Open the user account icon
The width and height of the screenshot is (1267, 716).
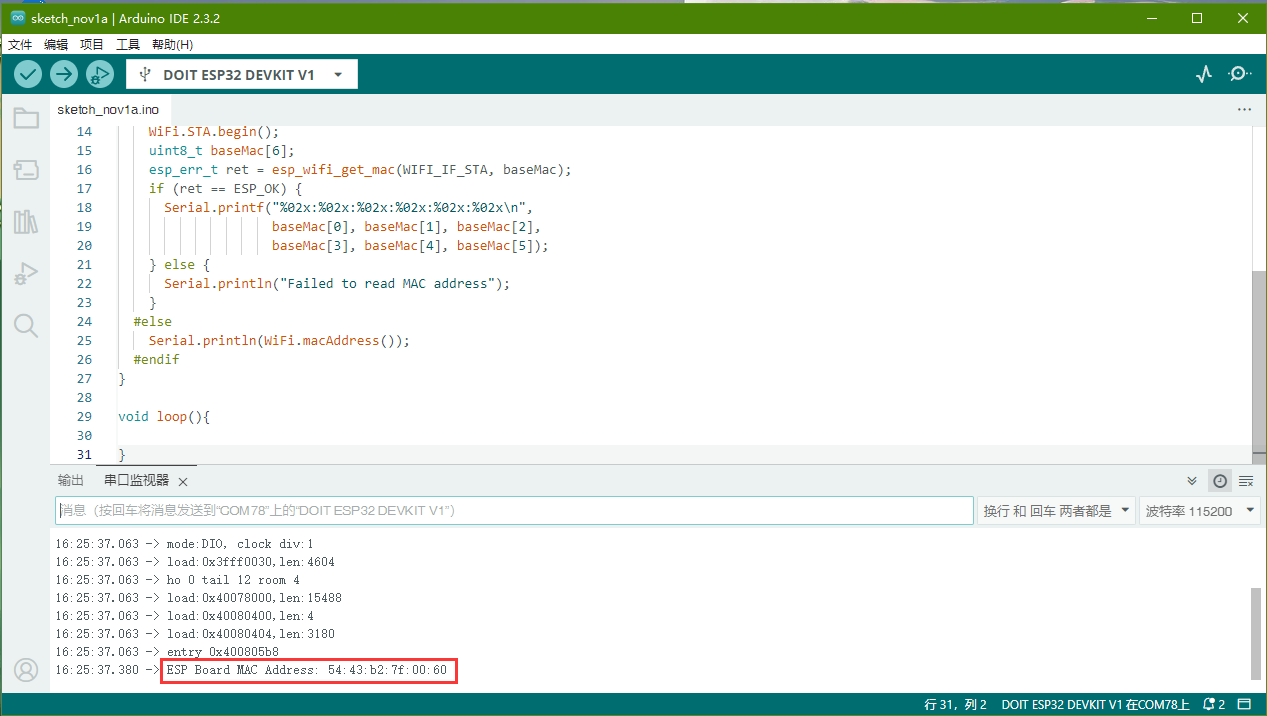(x=26, y=670)
